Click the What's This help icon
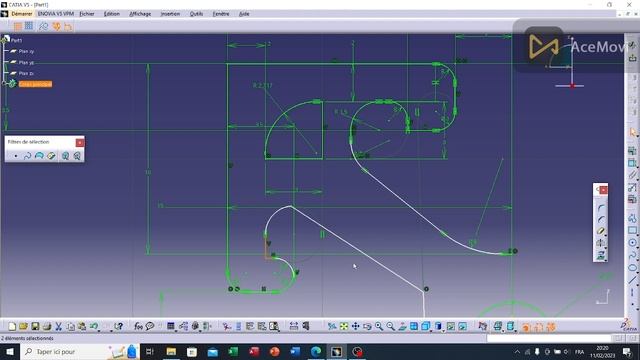 (118, 326)
